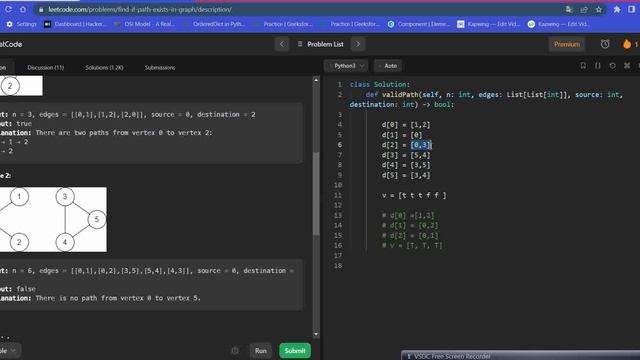Start the timer alarm clock icon

(x=605, y=44)
